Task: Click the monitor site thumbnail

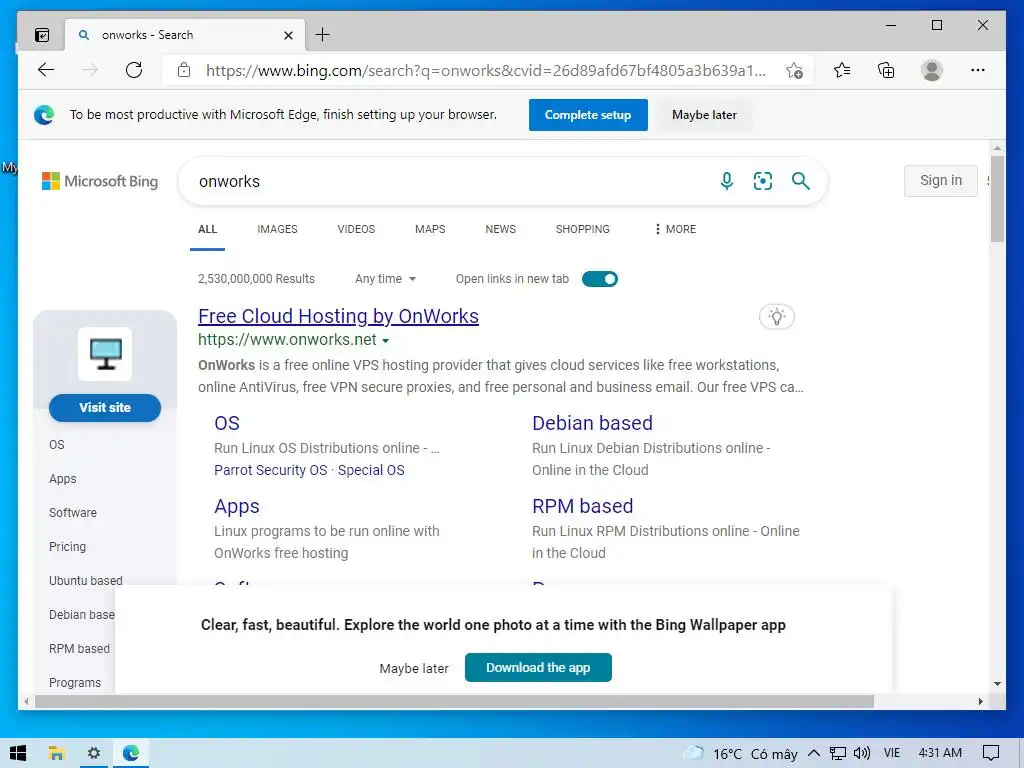Action: tap(105, 354)
